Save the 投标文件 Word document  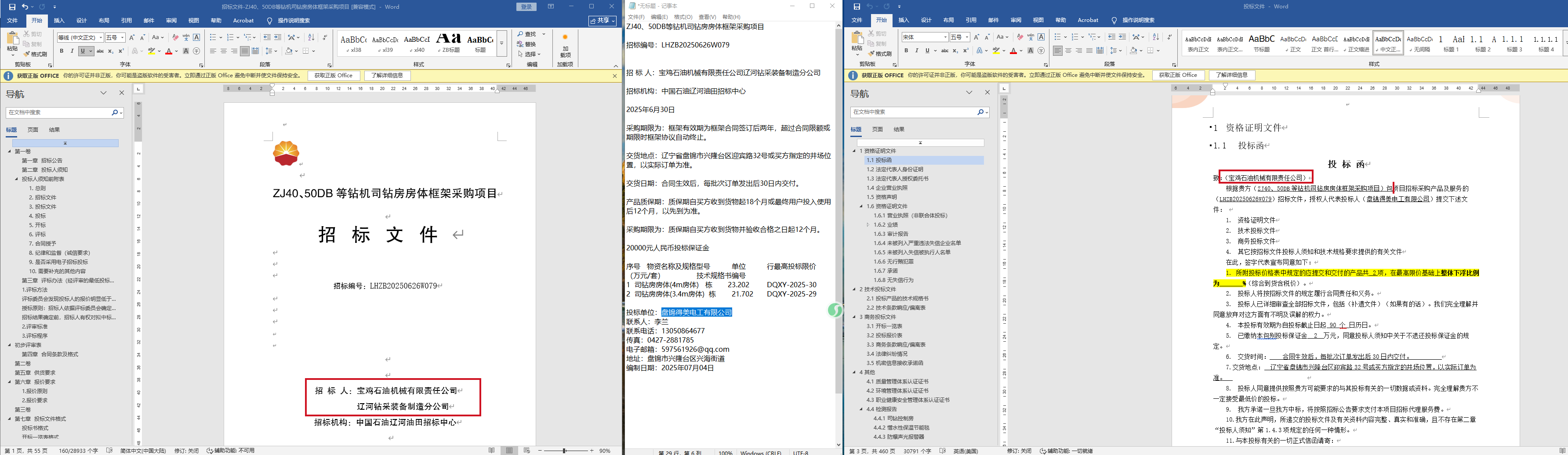click(x=857, y=7)
